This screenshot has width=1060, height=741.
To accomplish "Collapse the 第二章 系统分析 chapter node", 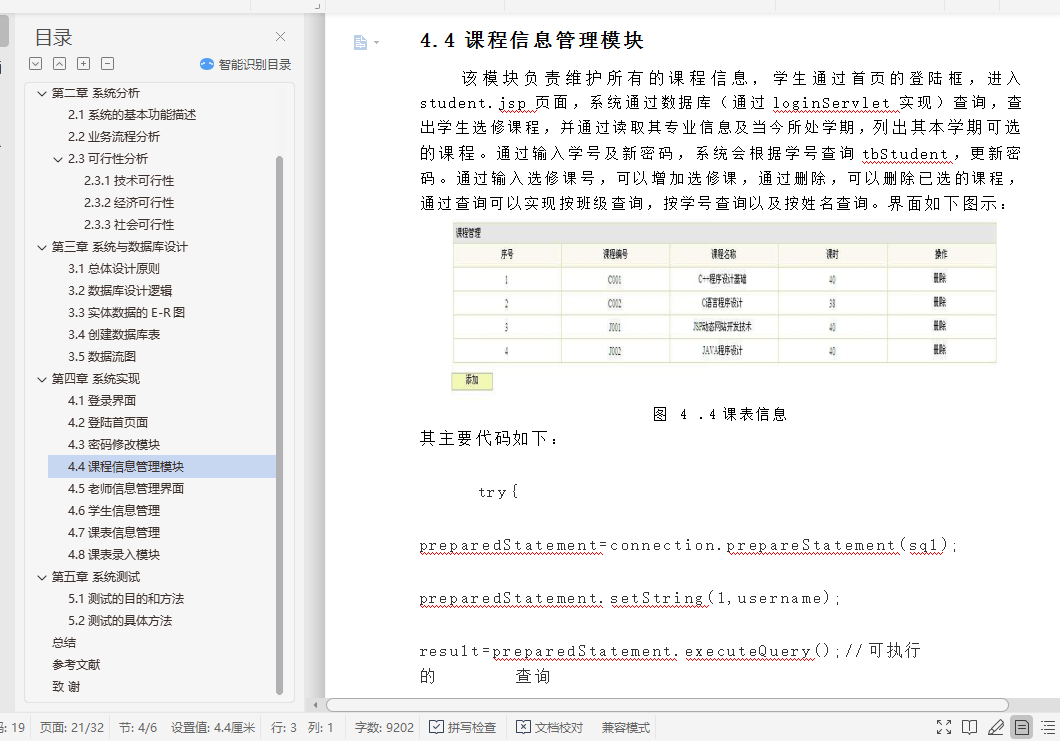I will point(42,93).
